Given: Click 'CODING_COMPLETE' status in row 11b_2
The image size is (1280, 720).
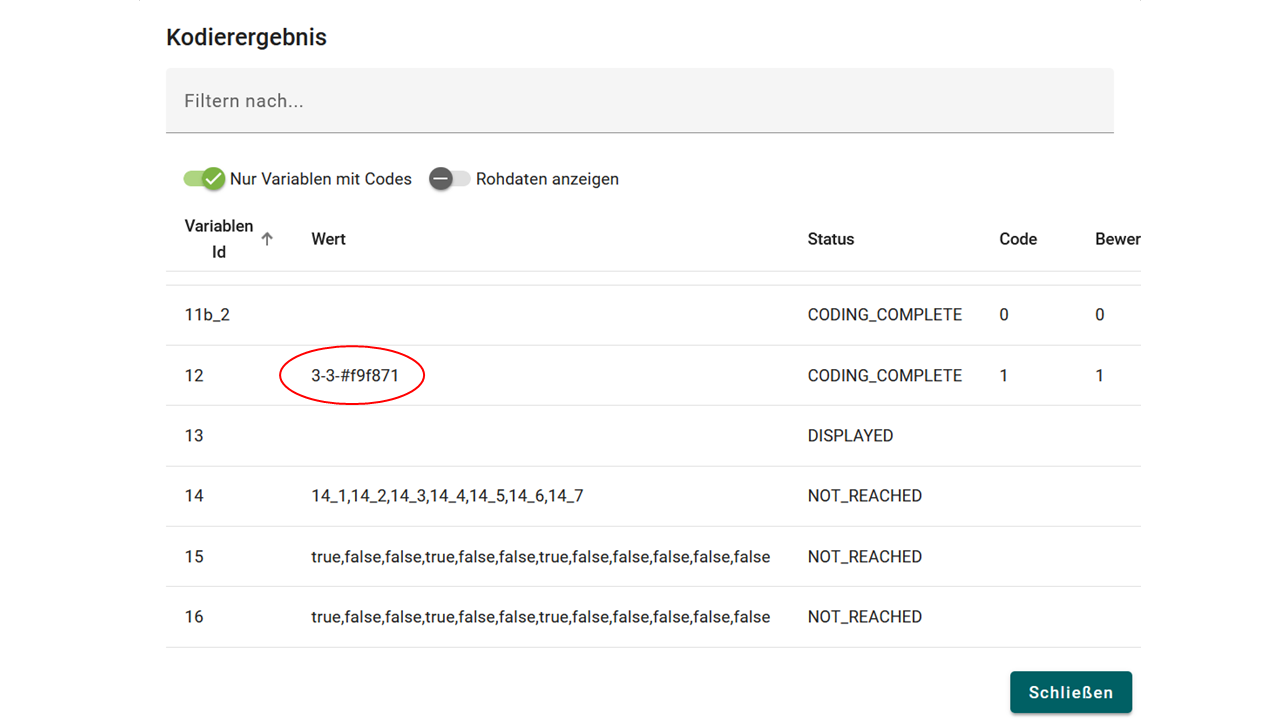Looking at the screenshot, I should (x=885, y=315).
